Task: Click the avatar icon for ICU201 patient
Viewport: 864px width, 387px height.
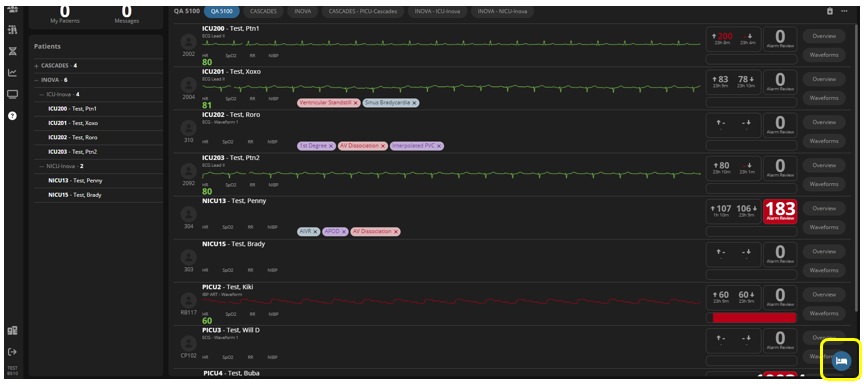Action: click(x=189, y=84)
